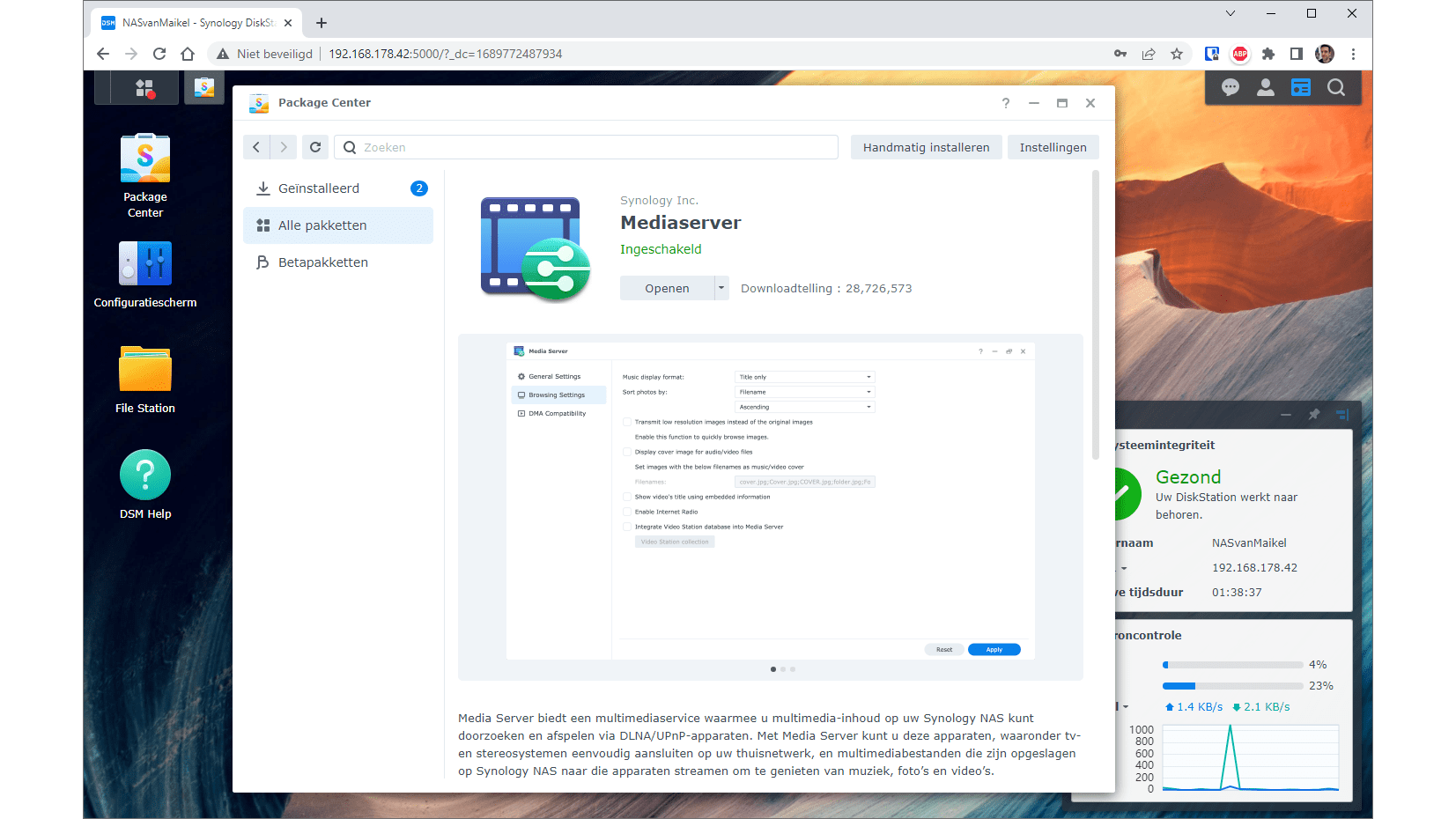Click the Media Server screenshot preview

771,500
